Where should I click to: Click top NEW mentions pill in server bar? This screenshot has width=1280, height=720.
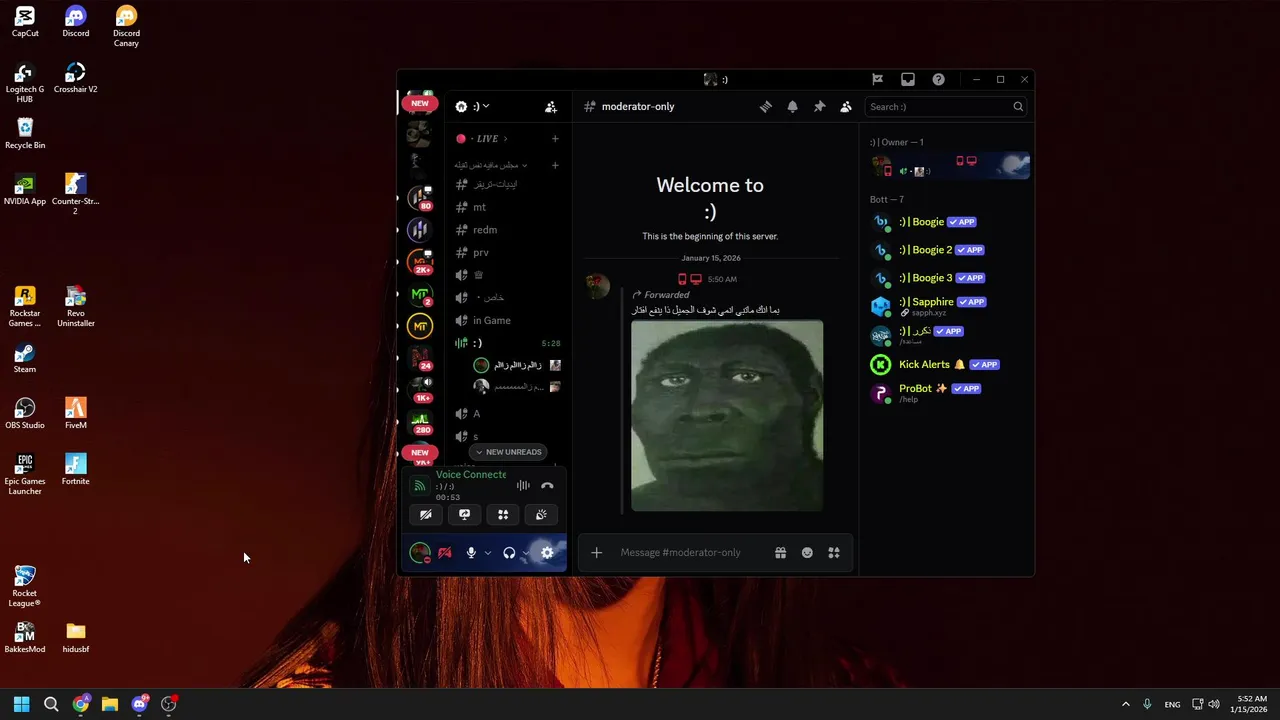click(420, 103)
